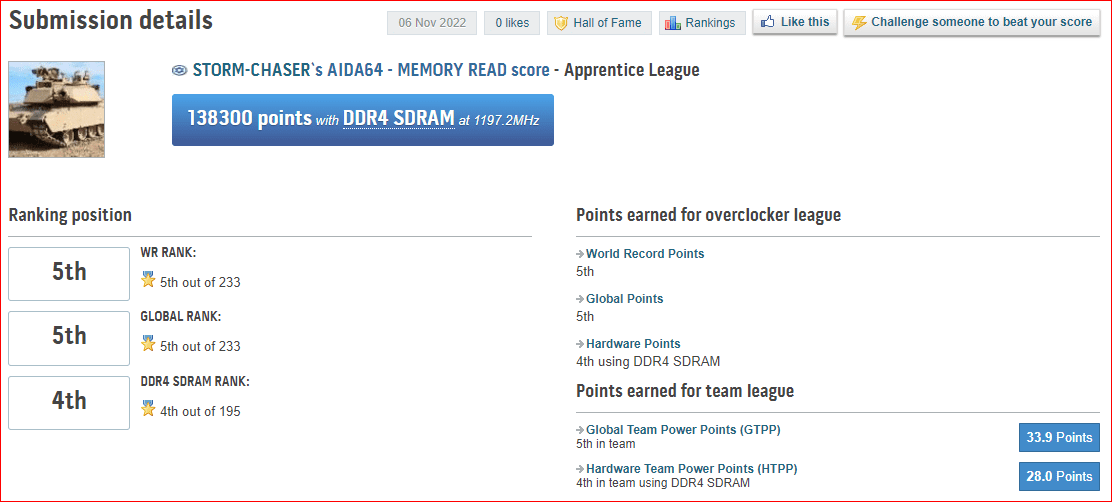Open the Rankings page

point(702,23)
